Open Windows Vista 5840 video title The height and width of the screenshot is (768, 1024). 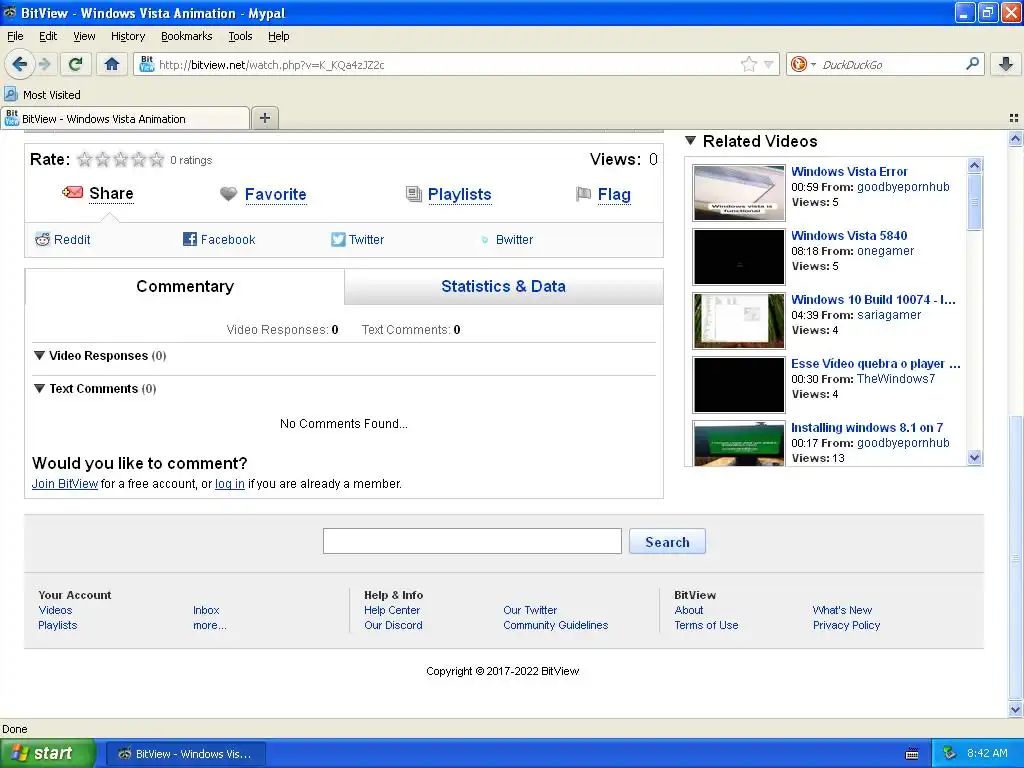coord(849,235)
